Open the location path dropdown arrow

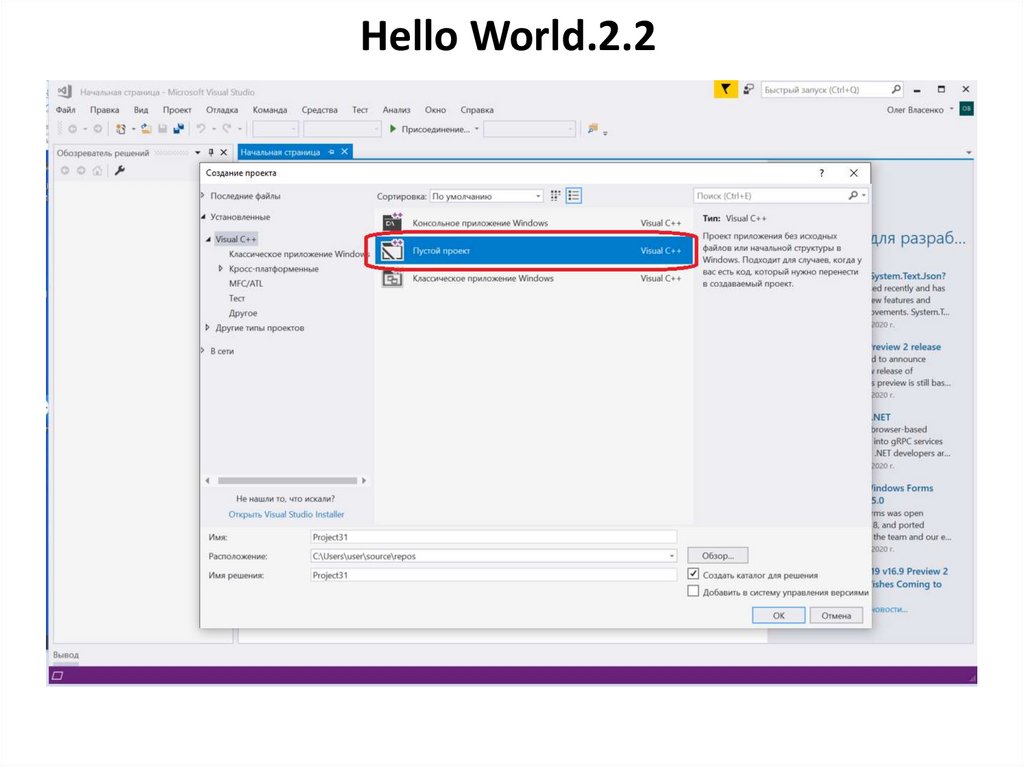(x=671, y=557)
